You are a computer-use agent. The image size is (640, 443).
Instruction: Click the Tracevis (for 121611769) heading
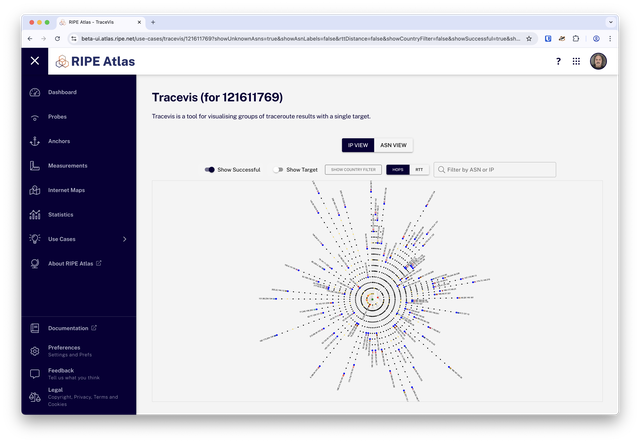pyautogui.click(x=217, y=97)
